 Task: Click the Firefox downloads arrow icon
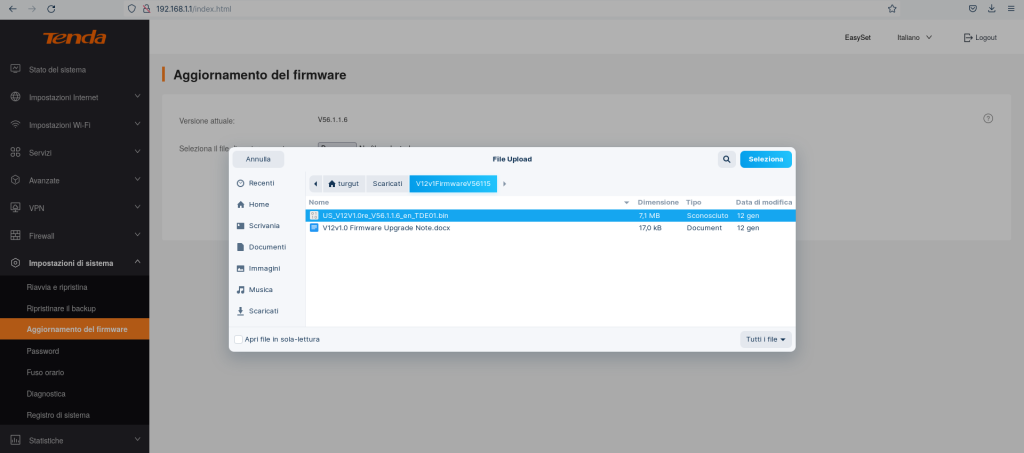pos(991,8)
